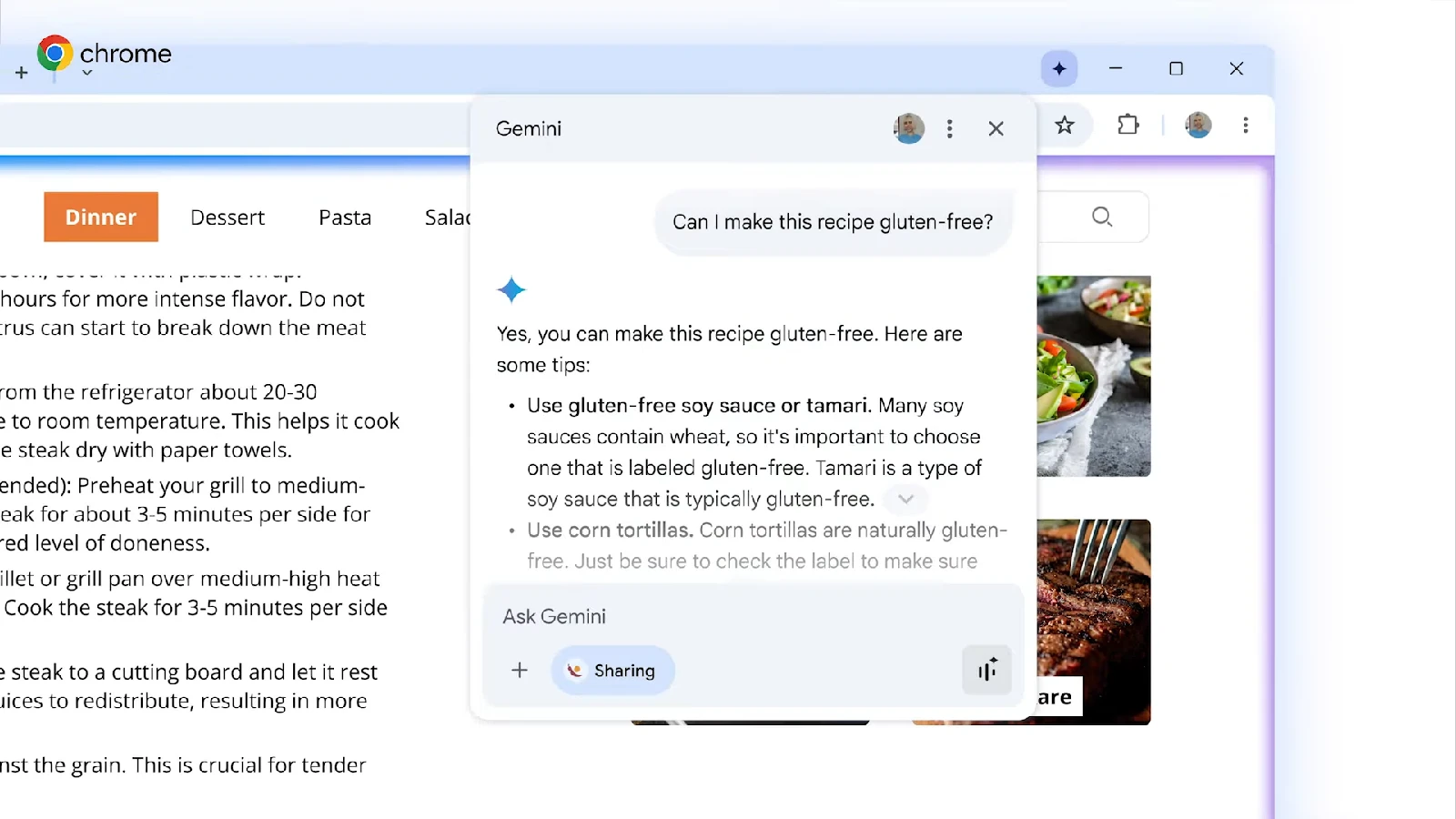Click the 'Use gluten-free soy sauce or tamari.' text
The height and width of the screenshot is (819, 1456).
click(x=700, y=406)
